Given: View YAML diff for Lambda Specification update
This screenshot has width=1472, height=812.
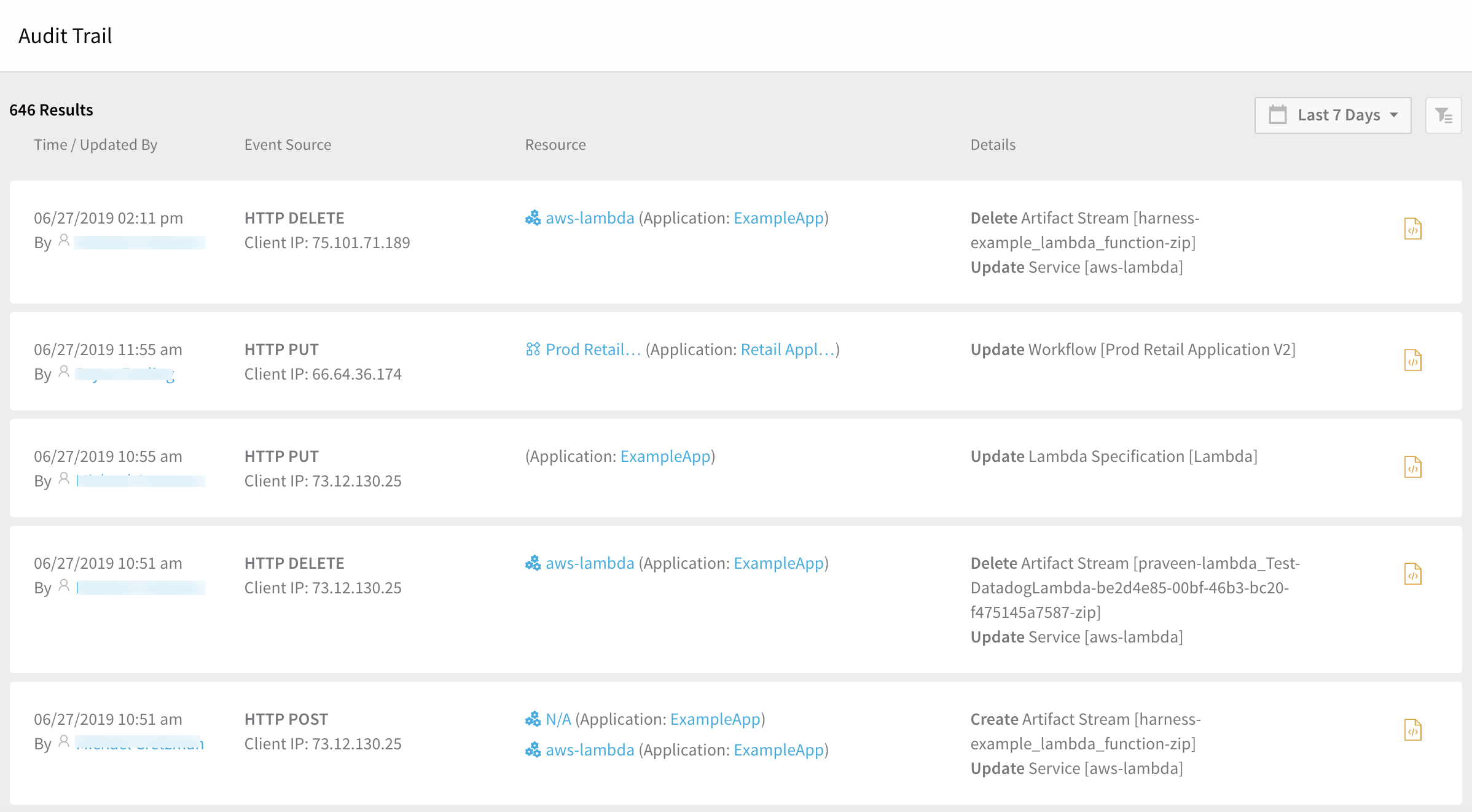Looking at the screenshot, I should 1413,467.
